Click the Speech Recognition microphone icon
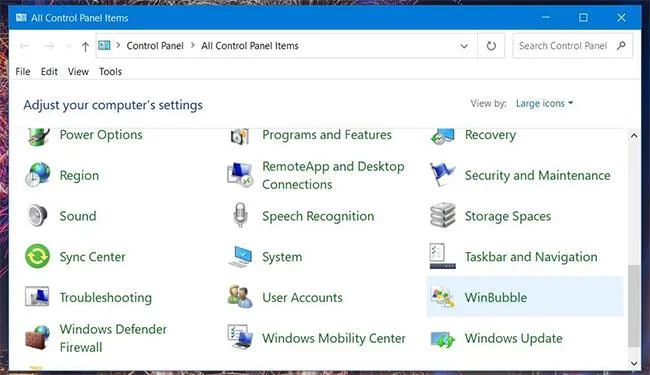650x375 pixels. coord(240,215)
